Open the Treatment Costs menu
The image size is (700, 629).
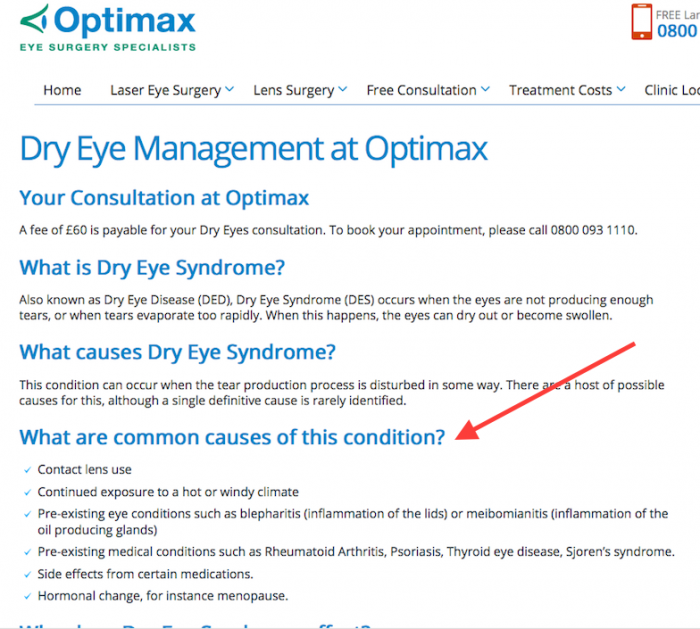561,90
